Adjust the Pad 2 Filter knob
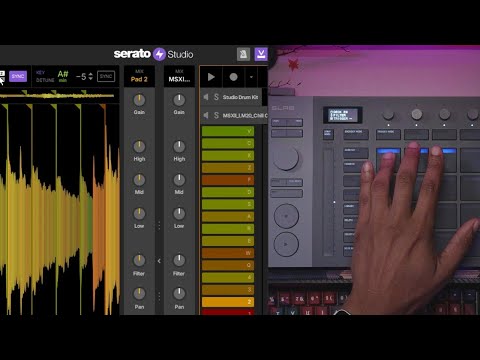This screenshot has height=360, width=480. [139, 260]
